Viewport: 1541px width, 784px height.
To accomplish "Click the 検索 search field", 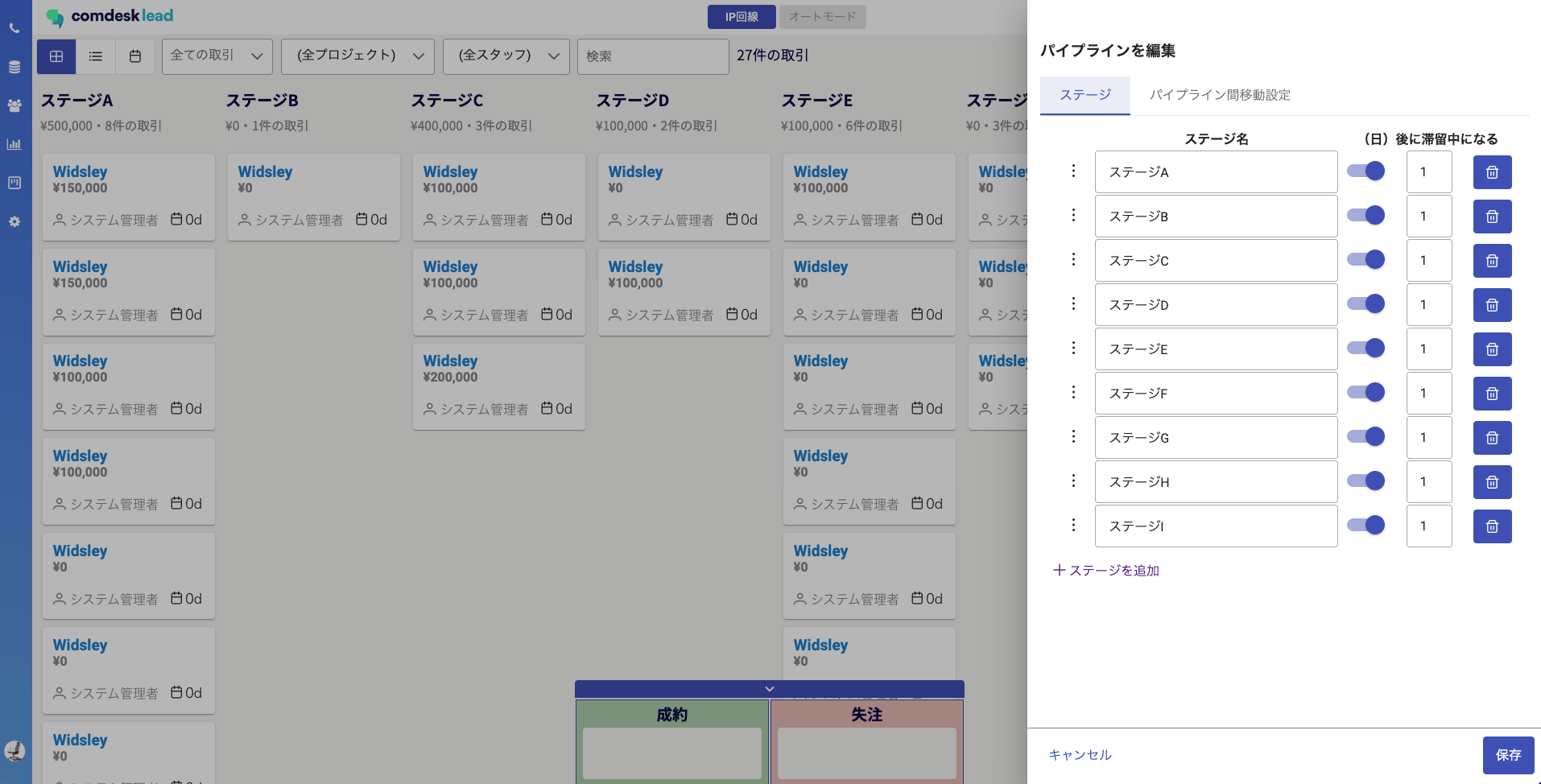I will [653, 56].
